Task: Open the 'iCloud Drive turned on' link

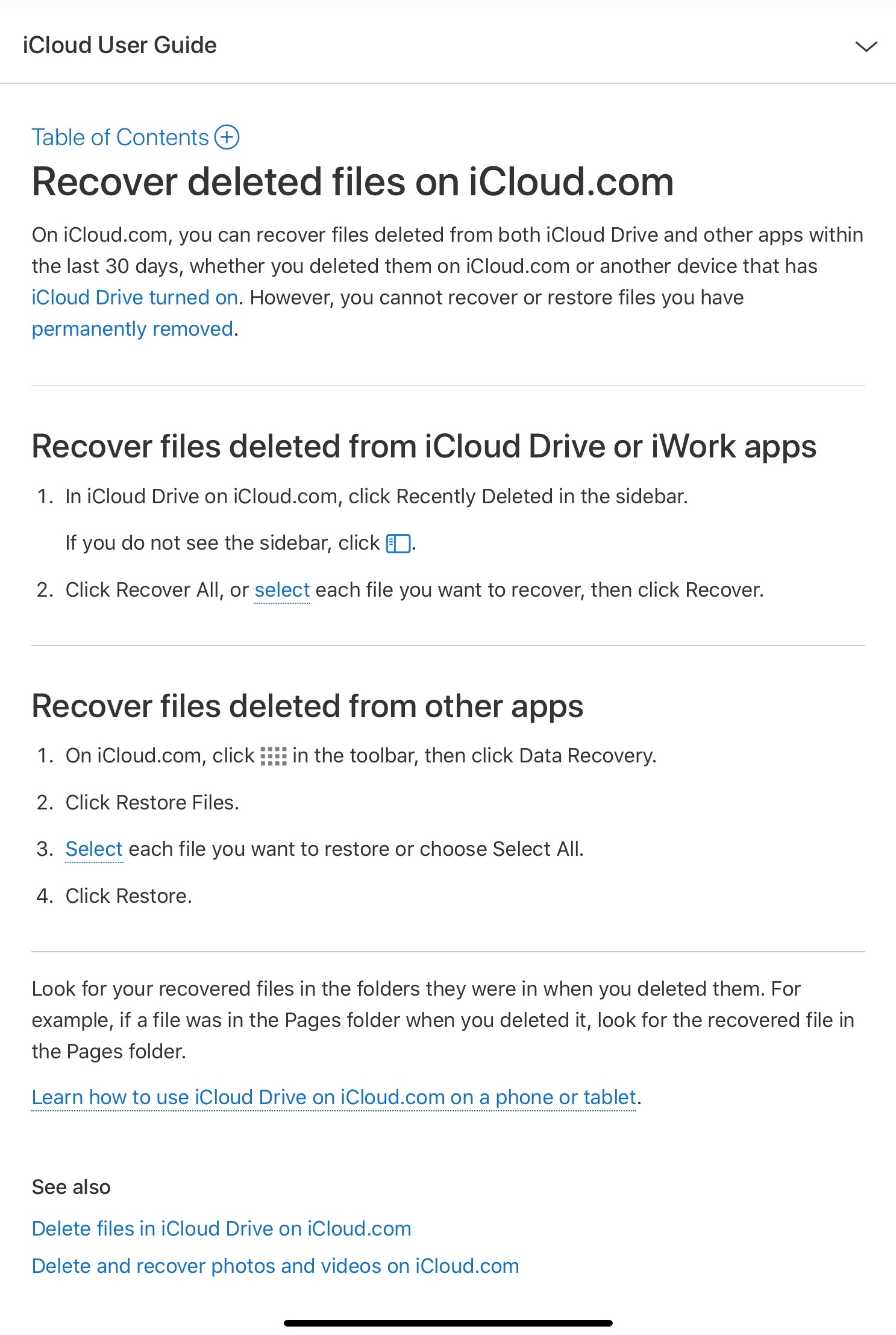Action: click(135, 297)
